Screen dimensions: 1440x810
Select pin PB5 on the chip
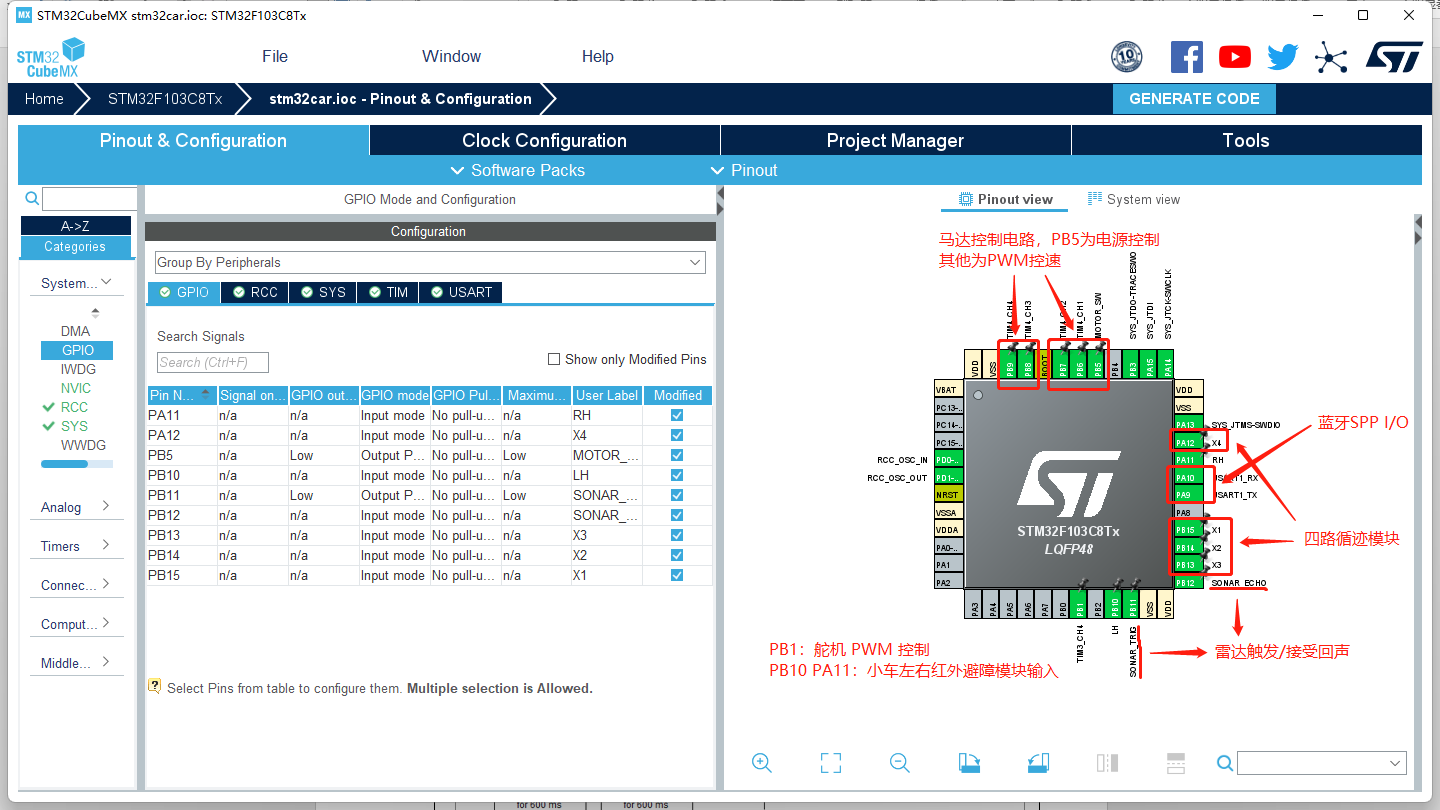[x=1097, y=364]
